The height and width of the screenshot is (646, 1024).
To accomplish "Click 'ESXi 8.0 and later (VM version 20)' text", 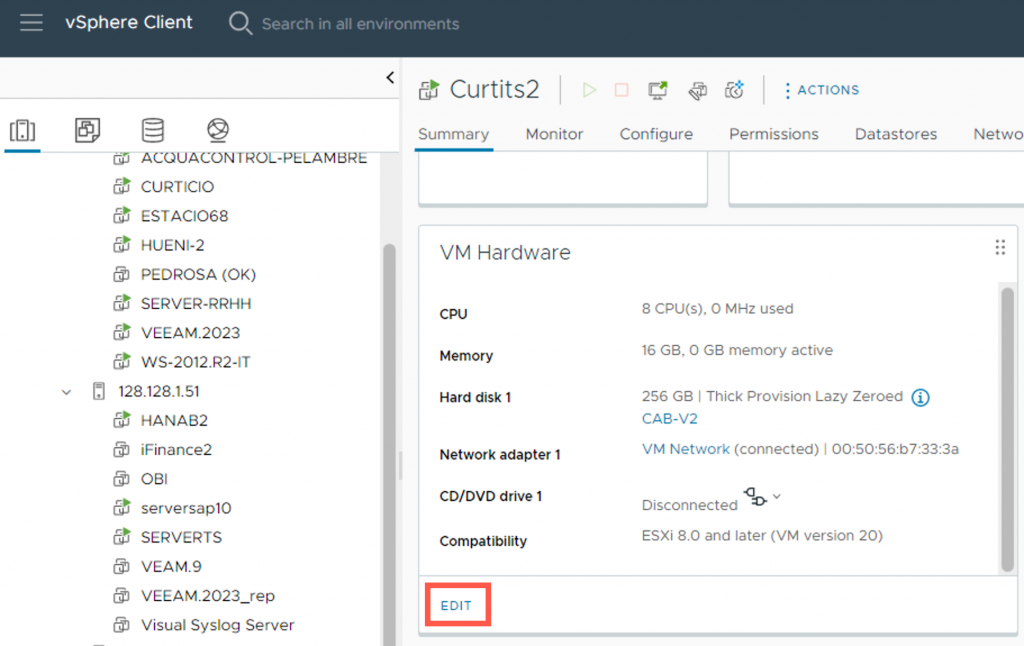I will click(762, 536).
